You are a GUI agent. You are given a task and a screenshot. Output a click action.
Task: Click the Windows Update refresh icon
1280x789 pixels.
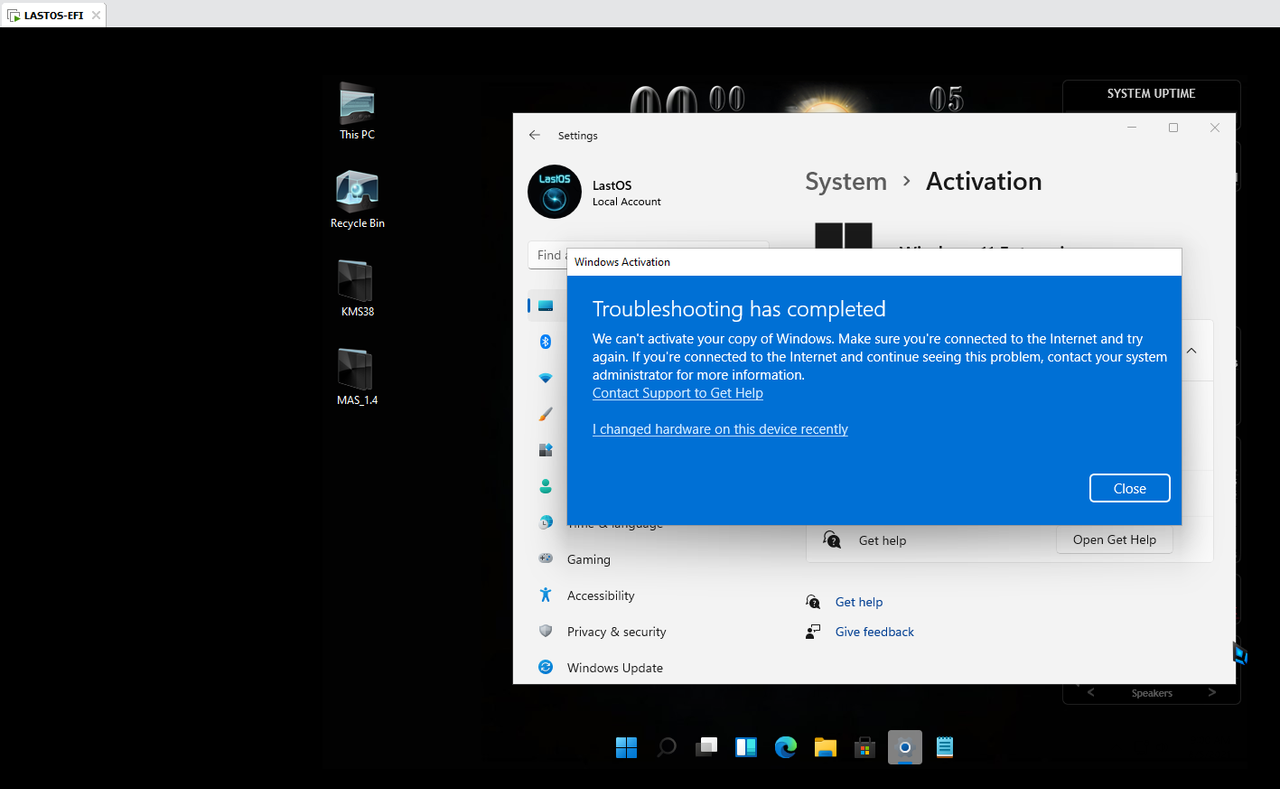click(x=546, y=667)
